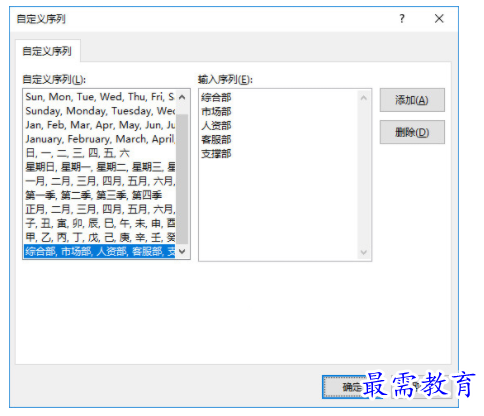Screen dimensions: 484x416
Task: Click blank area of 输入序列 text box
Action: coord(278,210)
